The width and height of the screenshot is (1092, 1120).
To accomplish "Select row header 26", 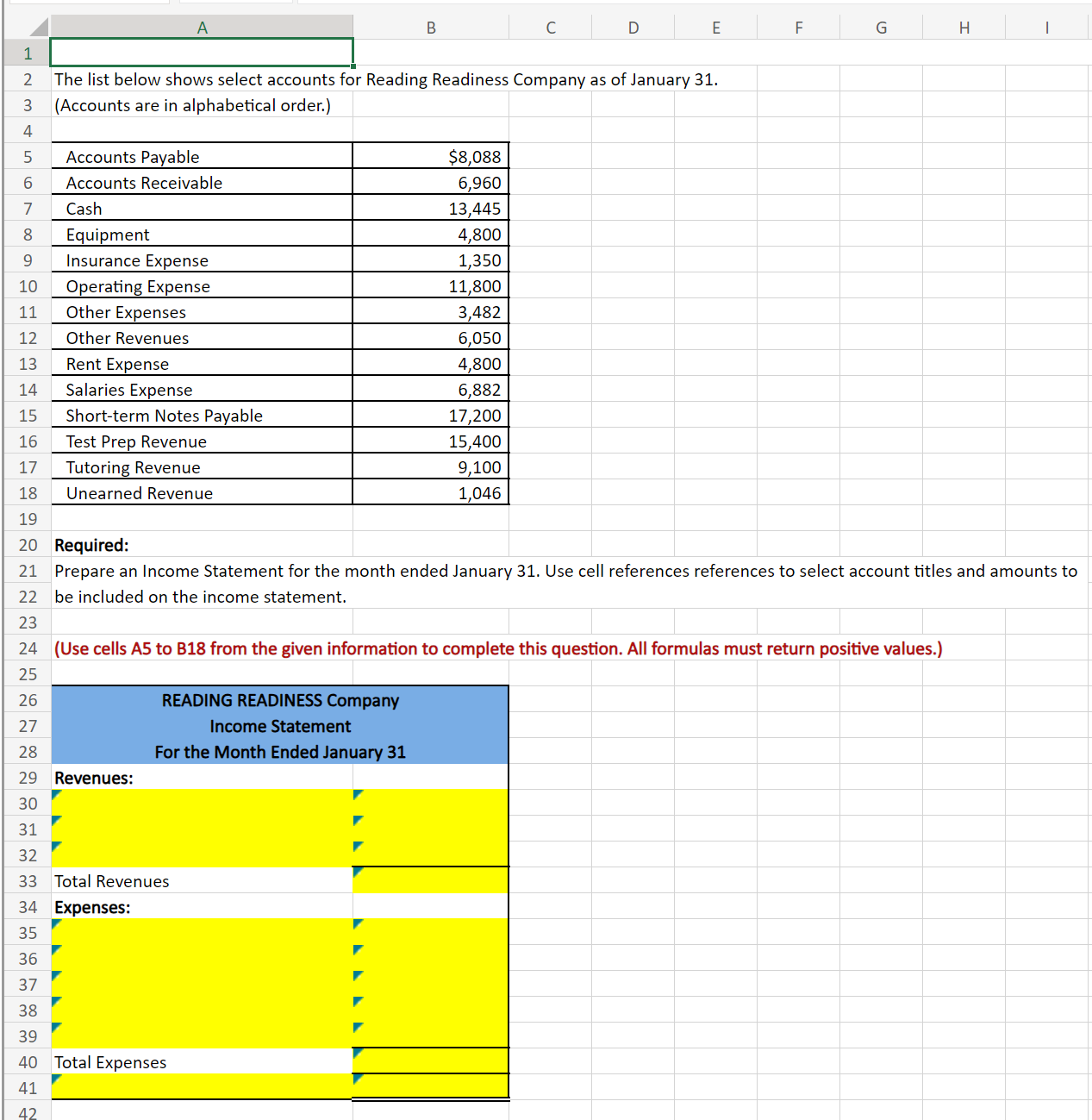I will coord(27,700).
